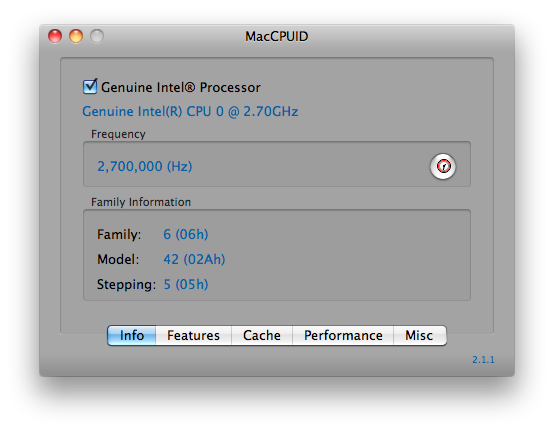Image resolution: width=554 pixels, height=431 pixels.
Task: Click the MacCPUID window title
Action: pyautogui.click(x=277, y=36)
